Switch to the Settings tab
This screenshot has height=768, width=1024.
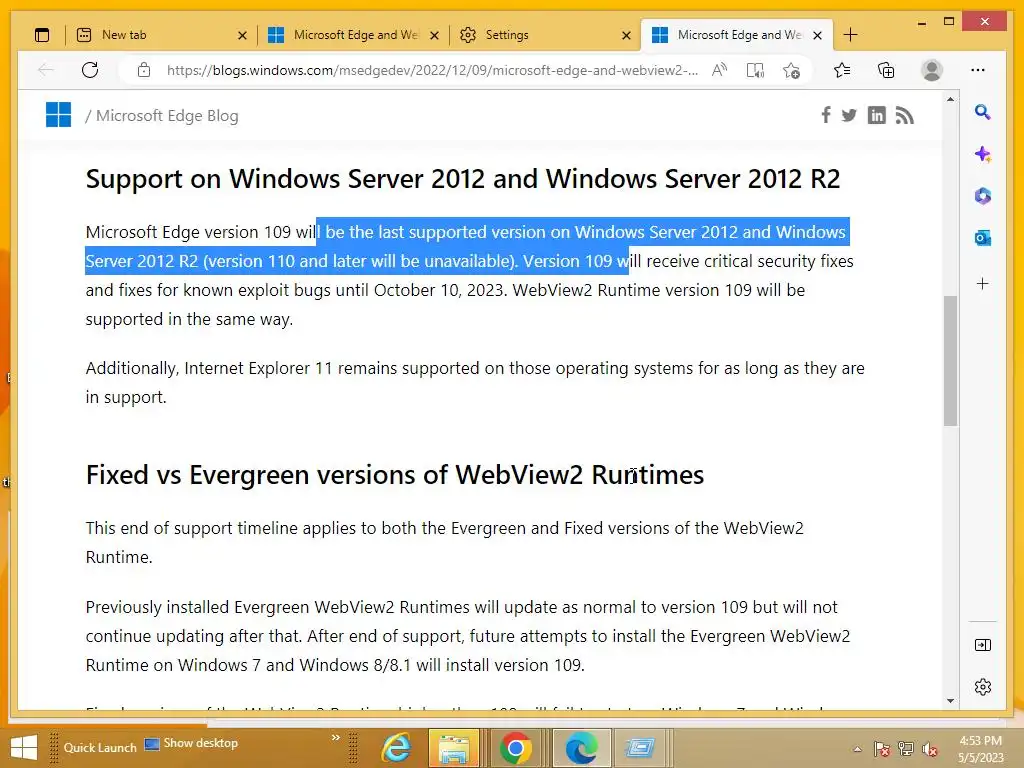click(x=546, y=35)
